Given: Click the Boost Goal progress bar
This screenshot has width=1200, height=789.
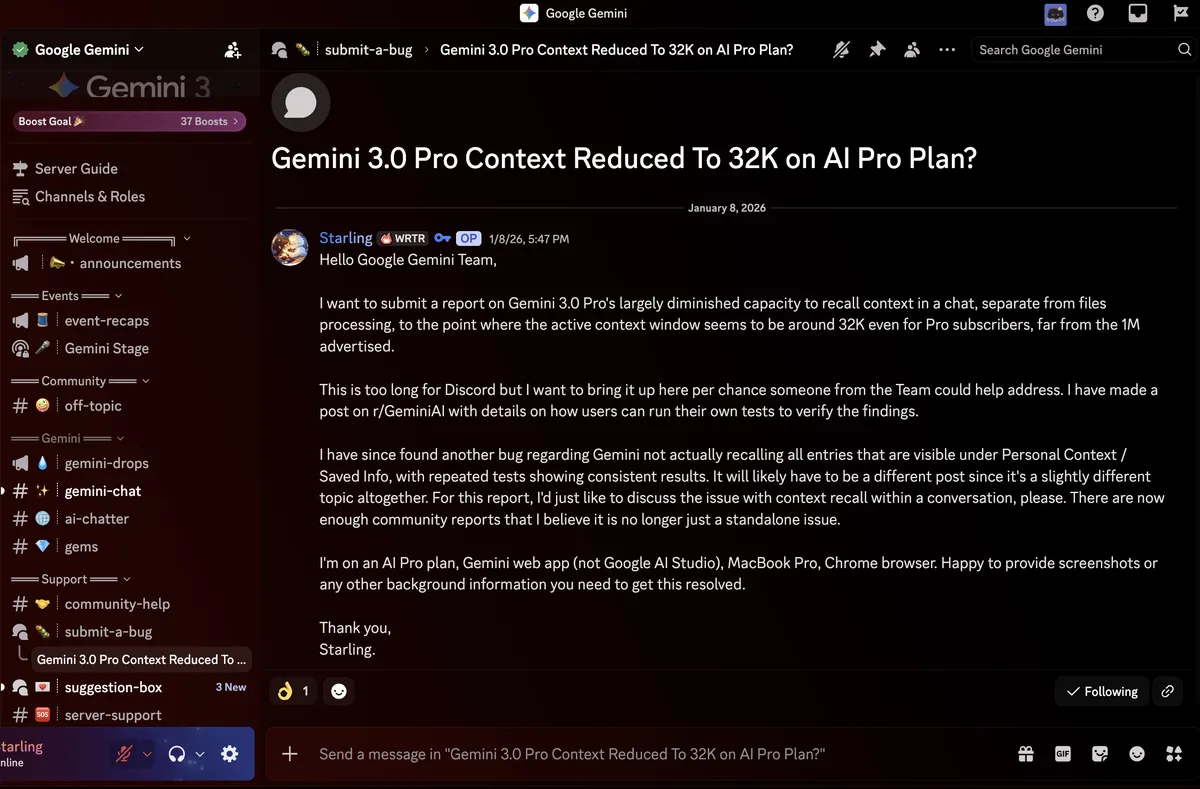Looking at the screenshot, I should 128,122.
